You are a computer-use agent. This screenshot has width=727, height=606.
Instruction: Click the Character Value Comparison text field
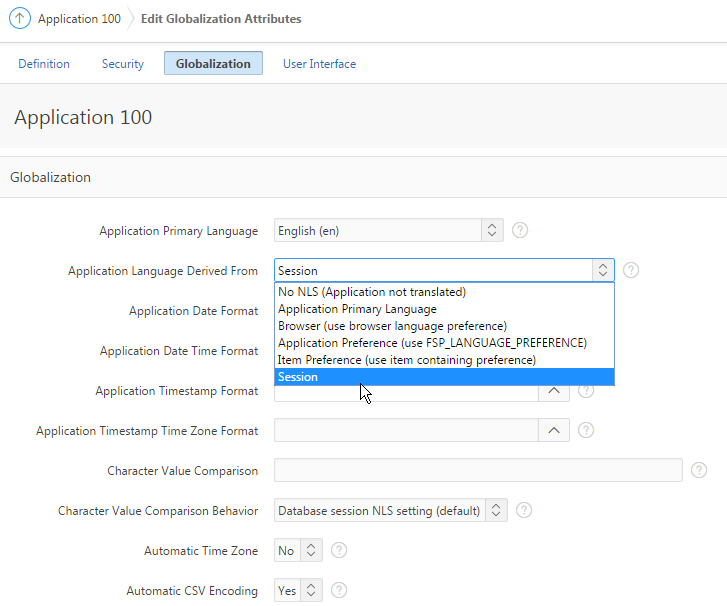(478, 470)
